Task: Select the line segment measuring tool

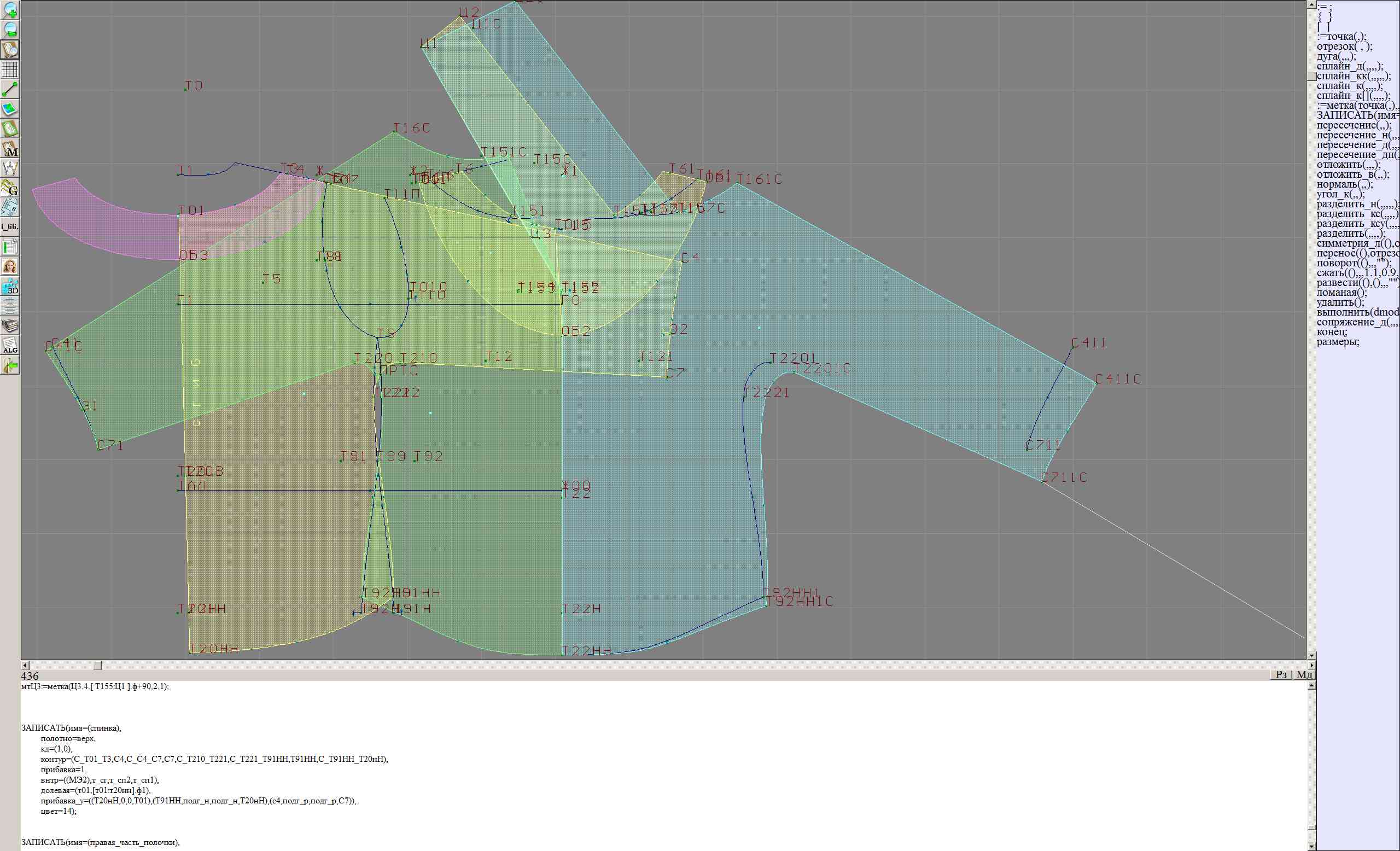Action: pyautogui.click(x=10, y=89)
